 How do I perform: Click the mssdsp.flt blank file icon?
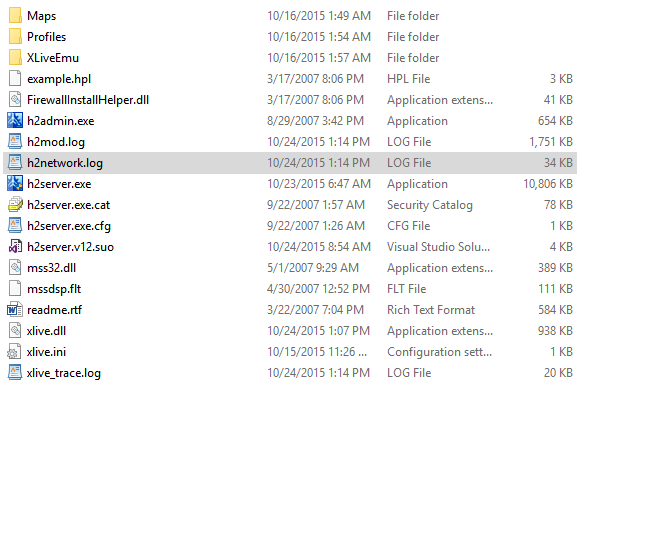click(x=15, y=289)
